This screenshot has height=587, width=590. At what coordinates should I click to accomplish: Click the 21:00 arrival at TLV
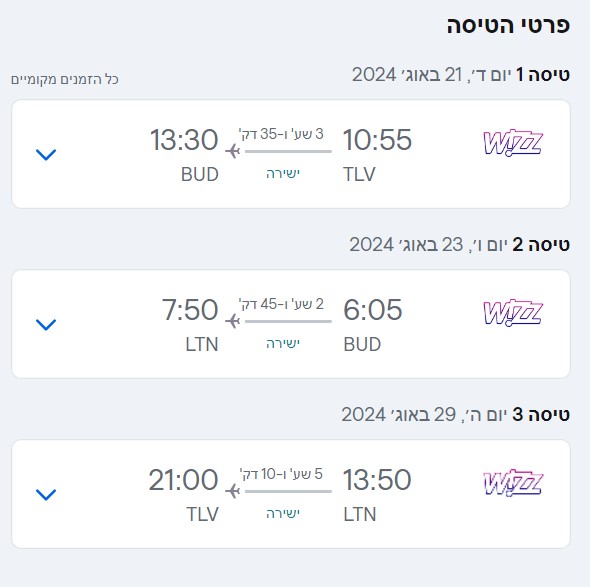tap(183, 479)
